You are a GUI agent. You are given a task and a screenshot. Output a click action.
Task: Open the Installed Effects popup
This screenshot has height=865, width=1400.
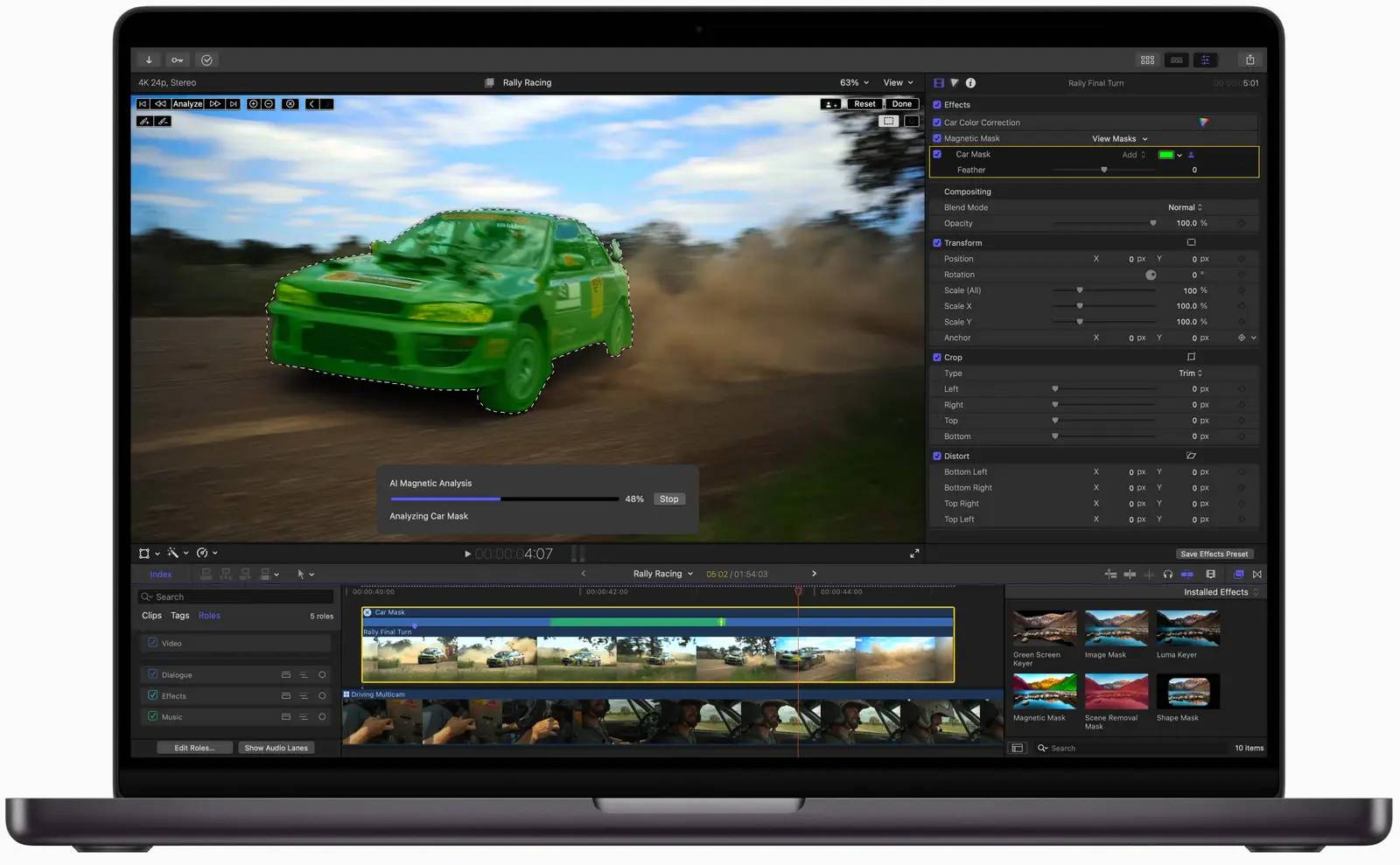1221,592
